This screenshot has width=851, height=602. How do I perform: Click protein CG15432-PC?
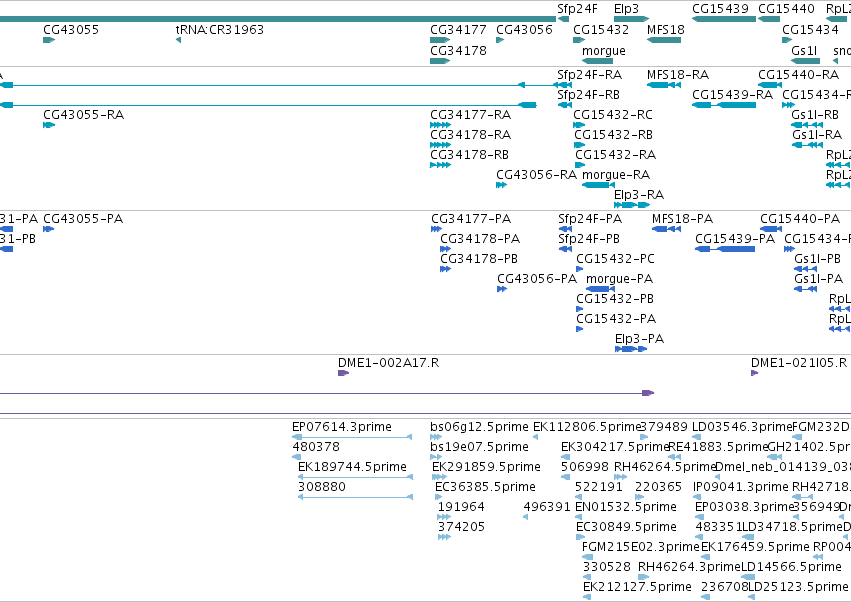(x=615, y=259)
